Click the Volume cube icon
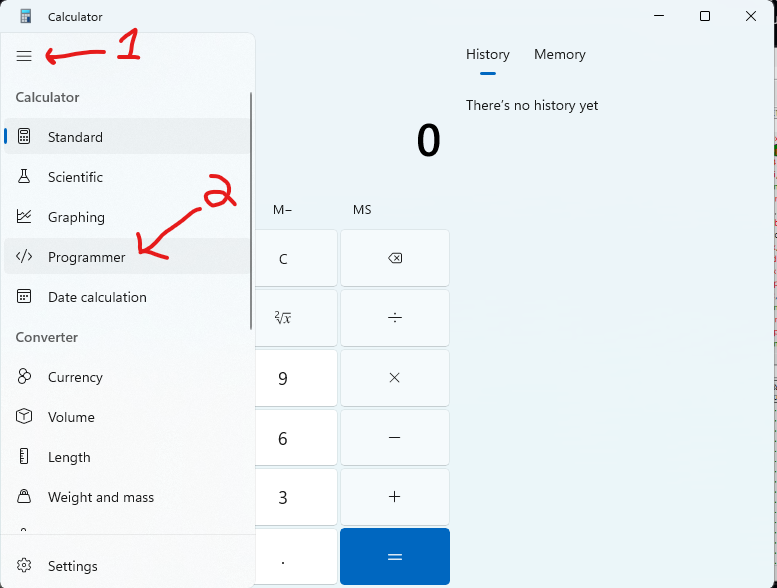Viewport: 777px width, 588px height. [x=24, y=416]
